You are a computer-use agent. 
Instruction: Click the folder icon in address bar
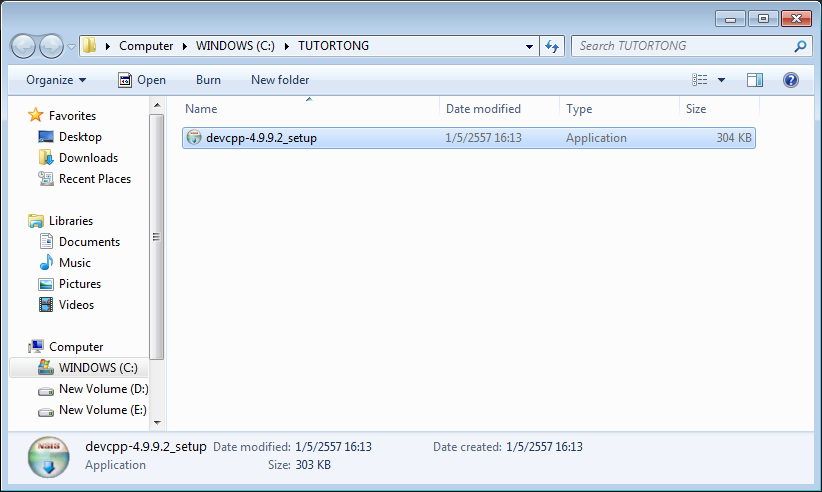90,46
